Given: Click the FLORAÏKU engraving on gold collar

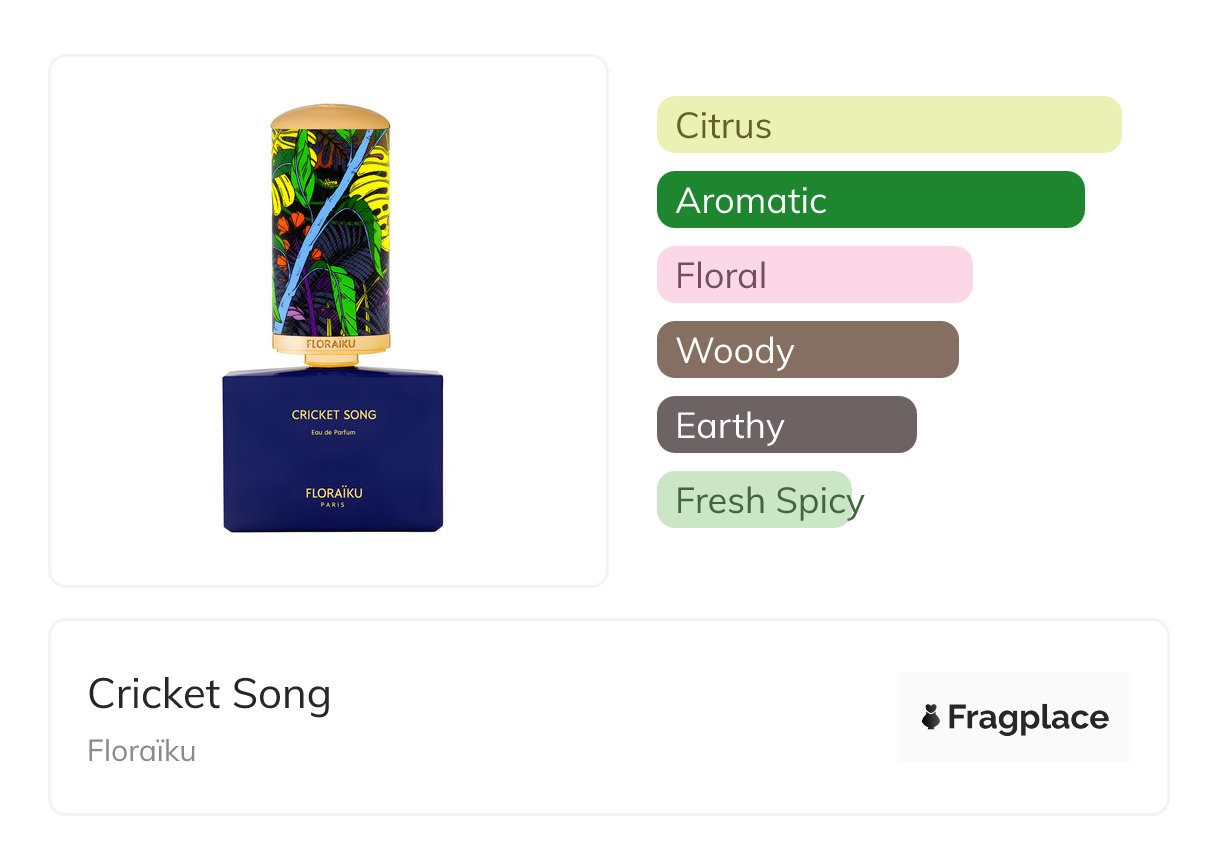Looking at the screenshot, I should (x=331, y=343).
